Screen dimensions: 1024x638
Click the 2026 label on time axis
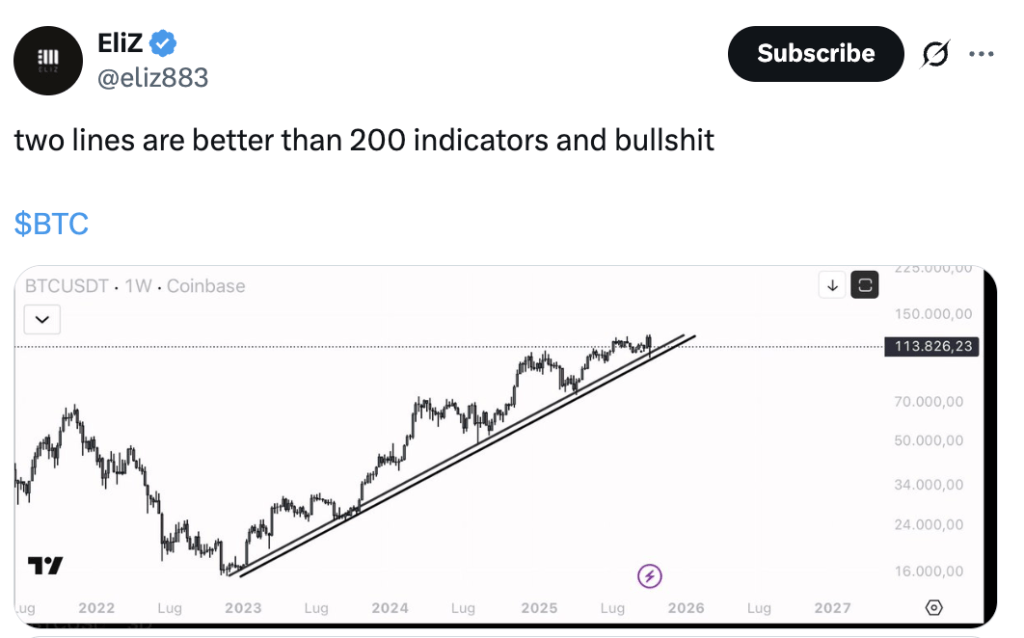pyautogui.click(x=686, y=608)
